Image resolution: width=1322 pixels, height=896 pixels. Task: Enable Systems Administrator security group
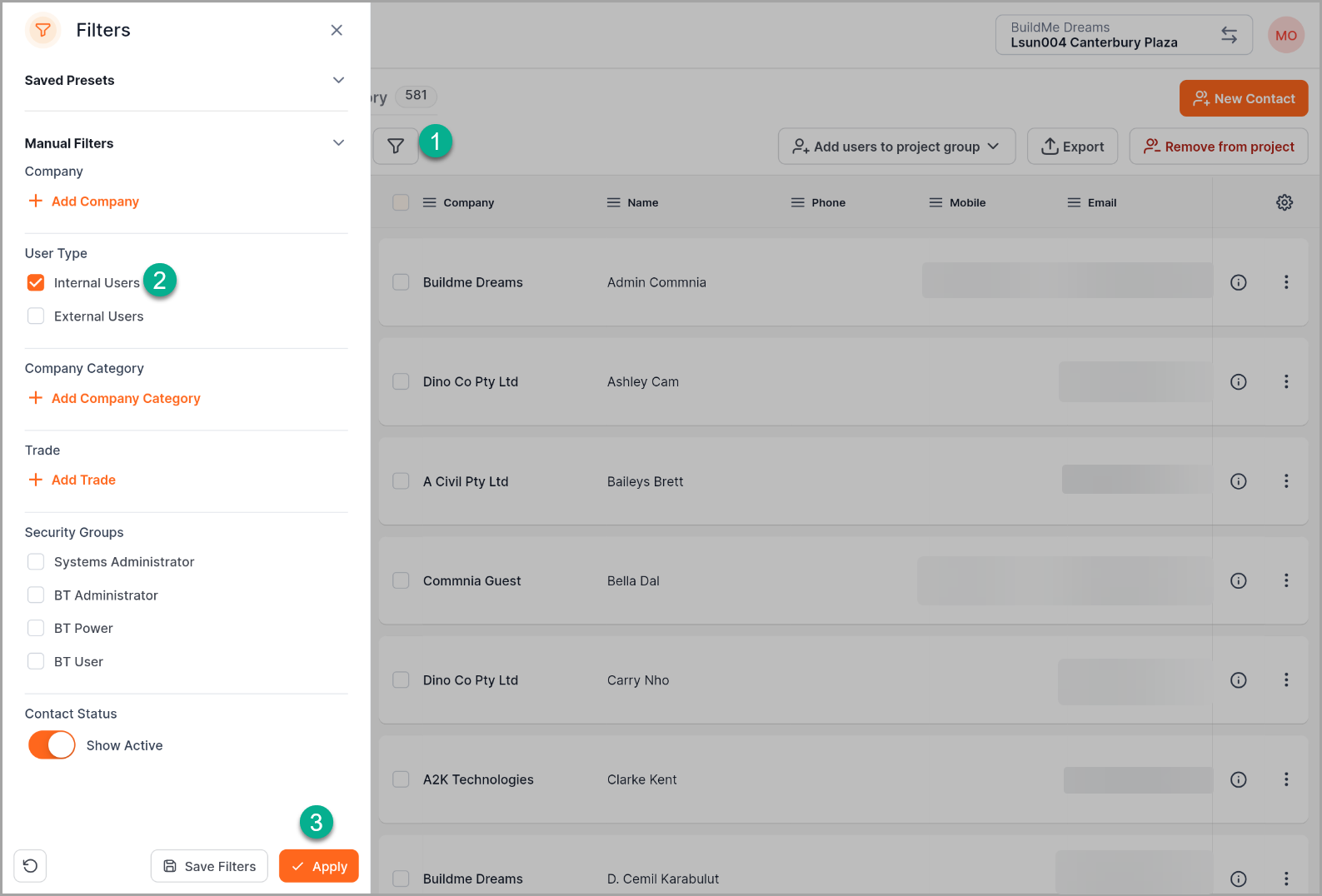coord(36,562)
